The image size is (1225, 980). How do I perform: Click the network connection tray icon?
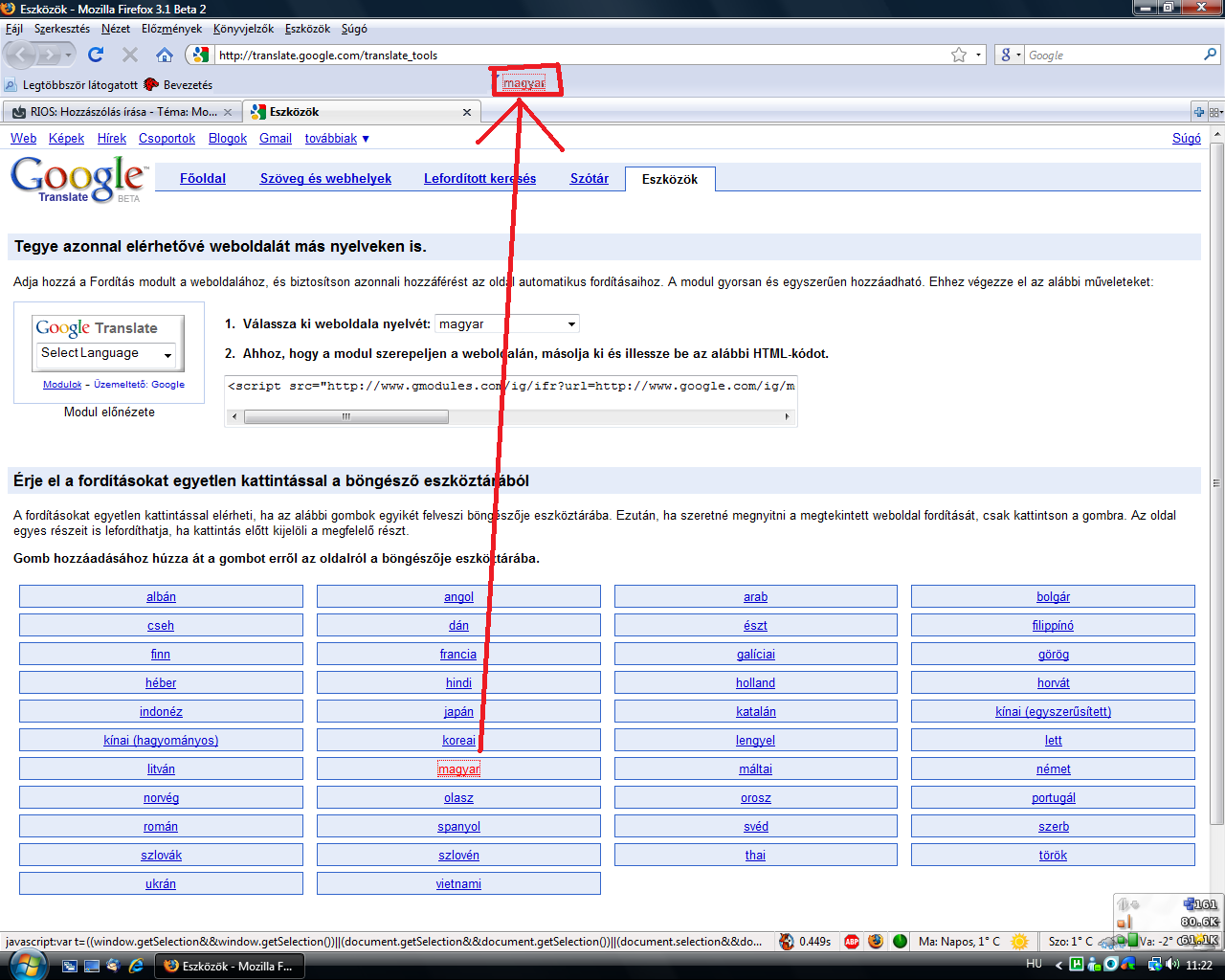click(1155, 965)
